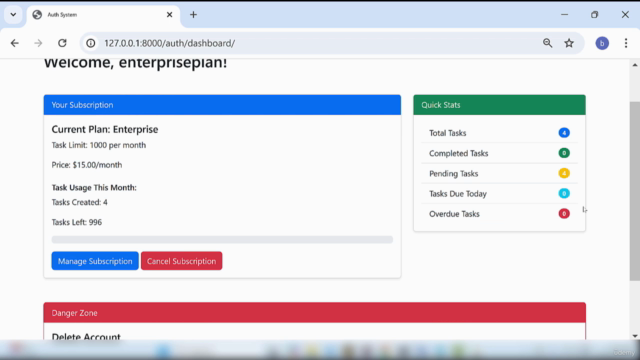The width and height of the screenshot is (640, 360).
Task: Click the Total Tasks blue badge
Action: 564,133
